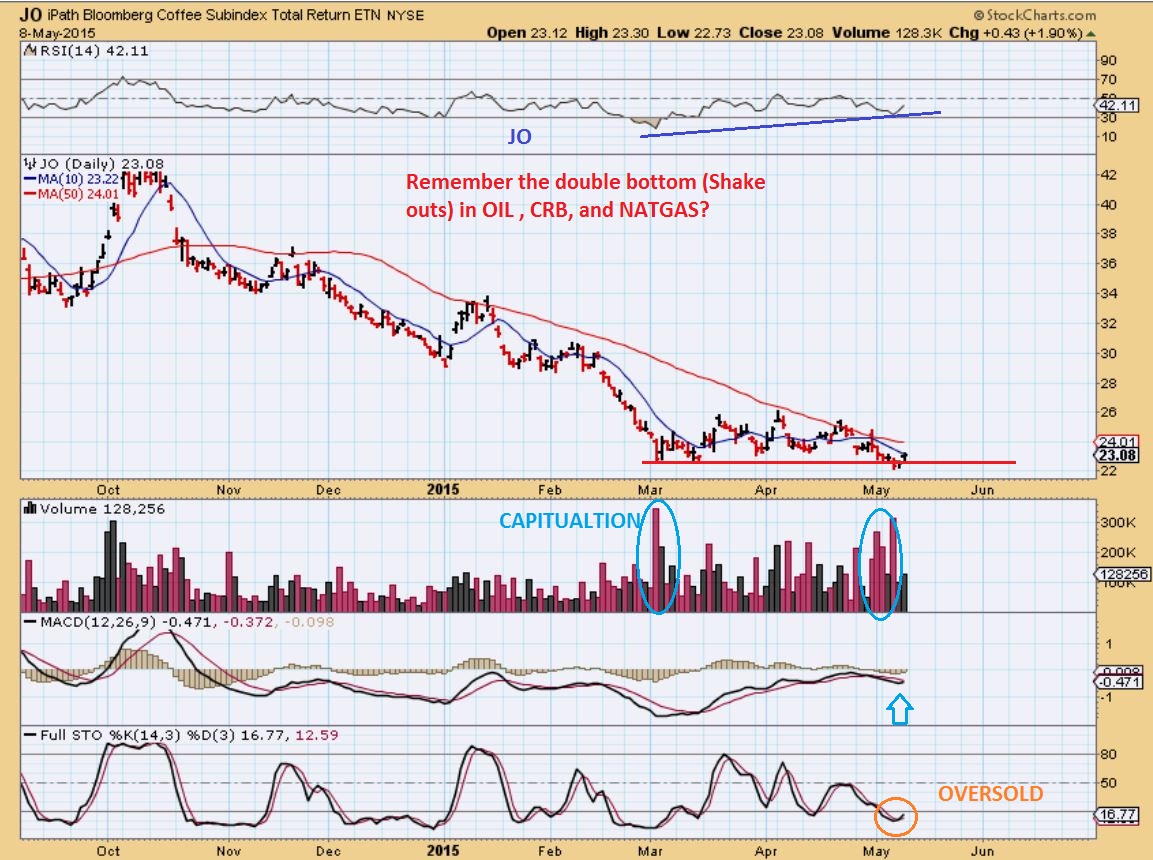Click the JO (Daily) 23.08 legend

coord(101,164)
